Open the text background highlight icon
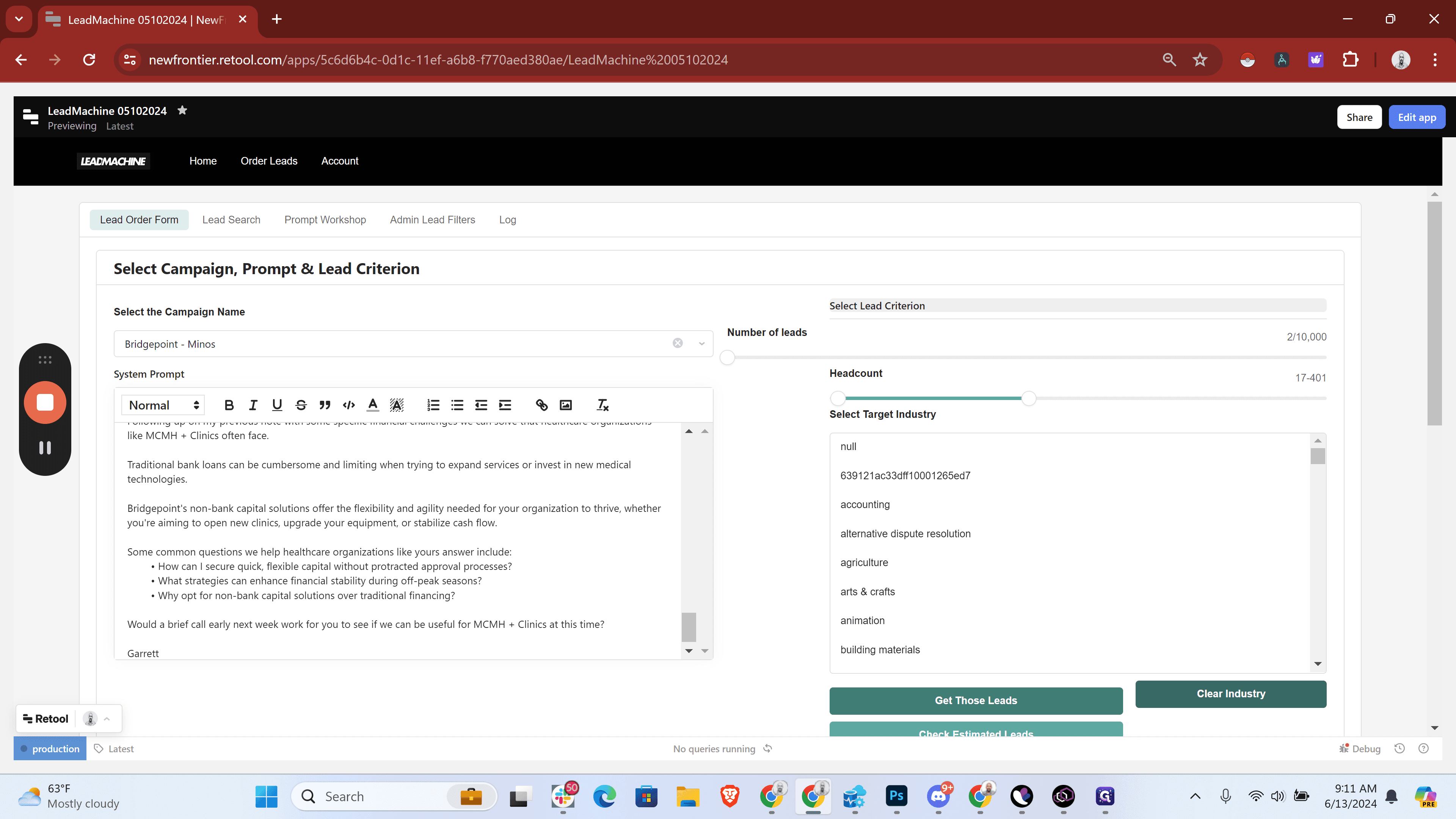This screenshot has height=819, width=1456. (x=397, y=405)
